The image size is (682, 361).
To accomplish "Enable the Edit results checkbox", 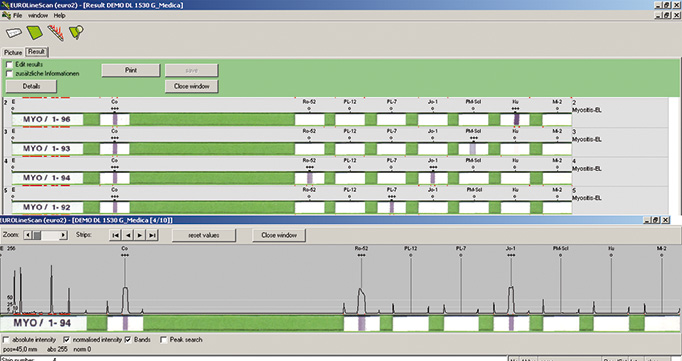I will coord(9,64).
